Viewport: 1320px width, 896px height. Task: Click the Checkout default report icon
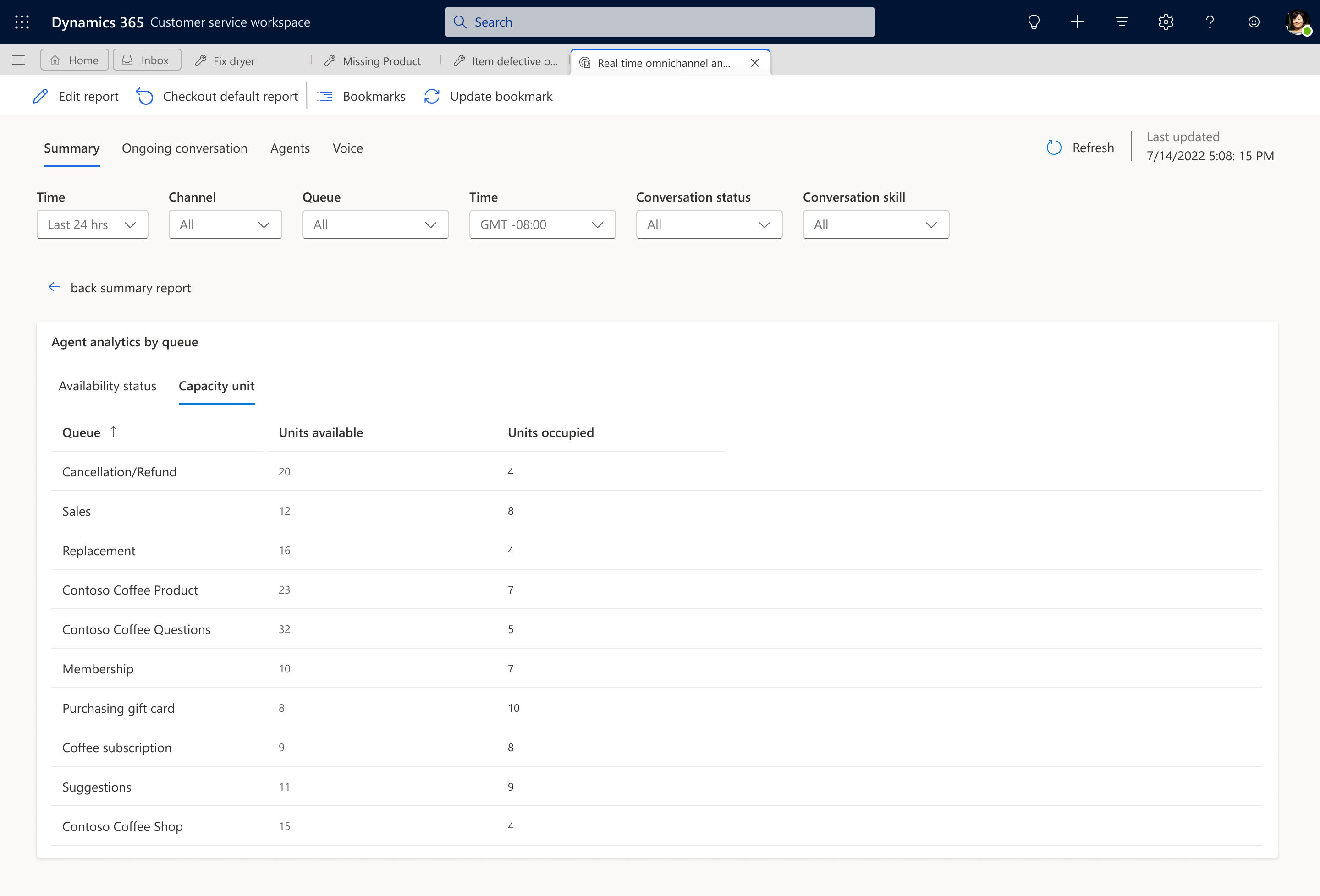(x=145, y=96)
